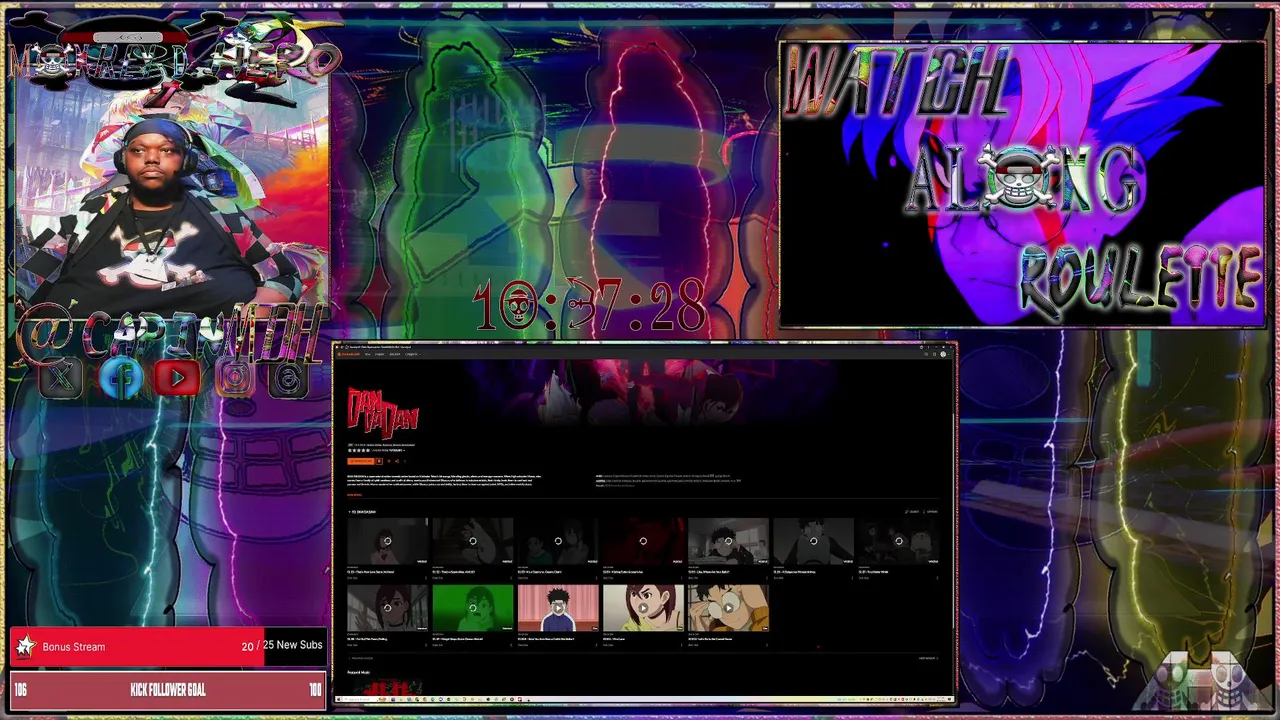Screen dimensions: 1280x720
Task: Click the YouTube social icon
Action: [x=177, y=378]
